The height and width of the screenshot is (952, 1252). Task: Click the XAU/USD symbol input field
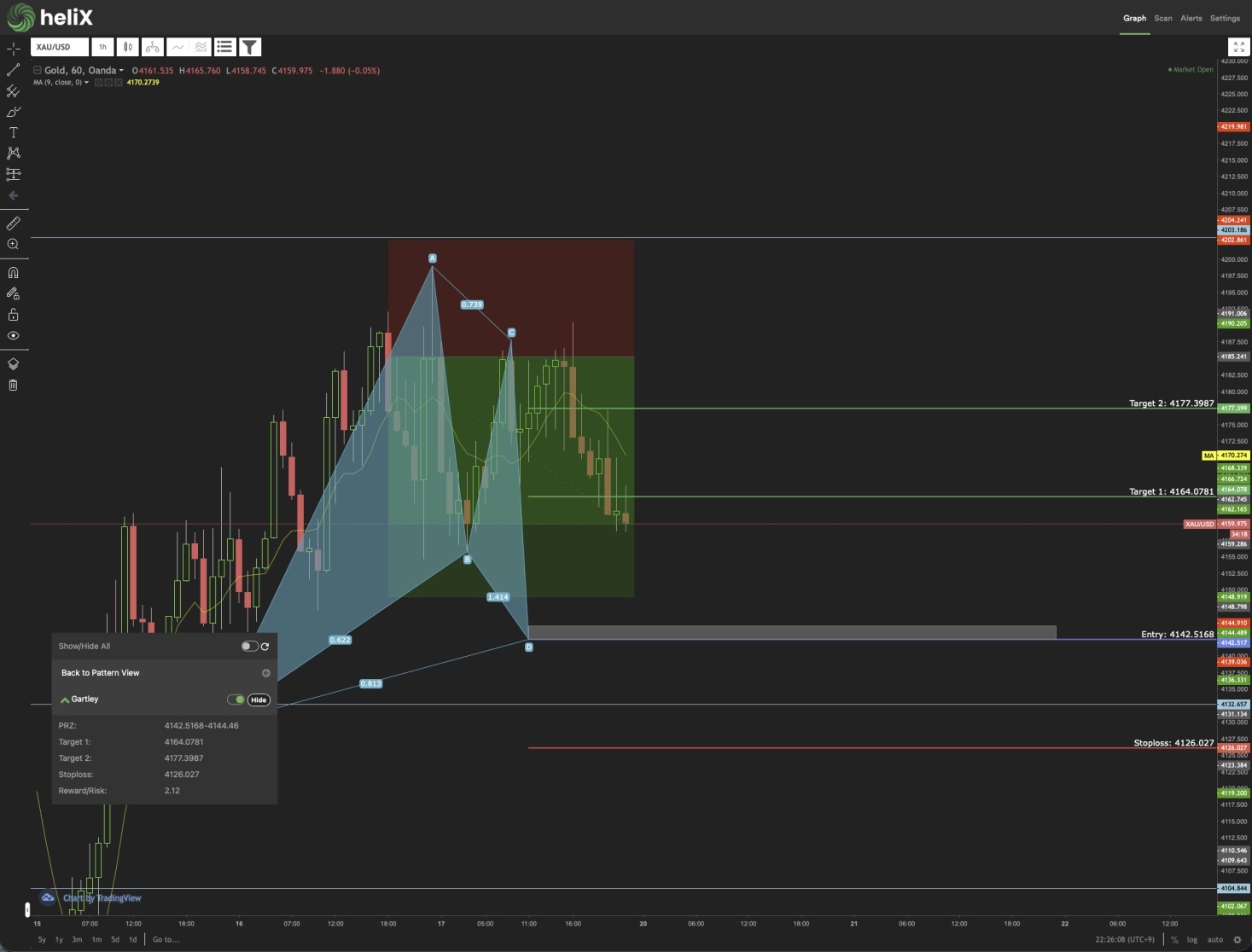coord(60,47)
